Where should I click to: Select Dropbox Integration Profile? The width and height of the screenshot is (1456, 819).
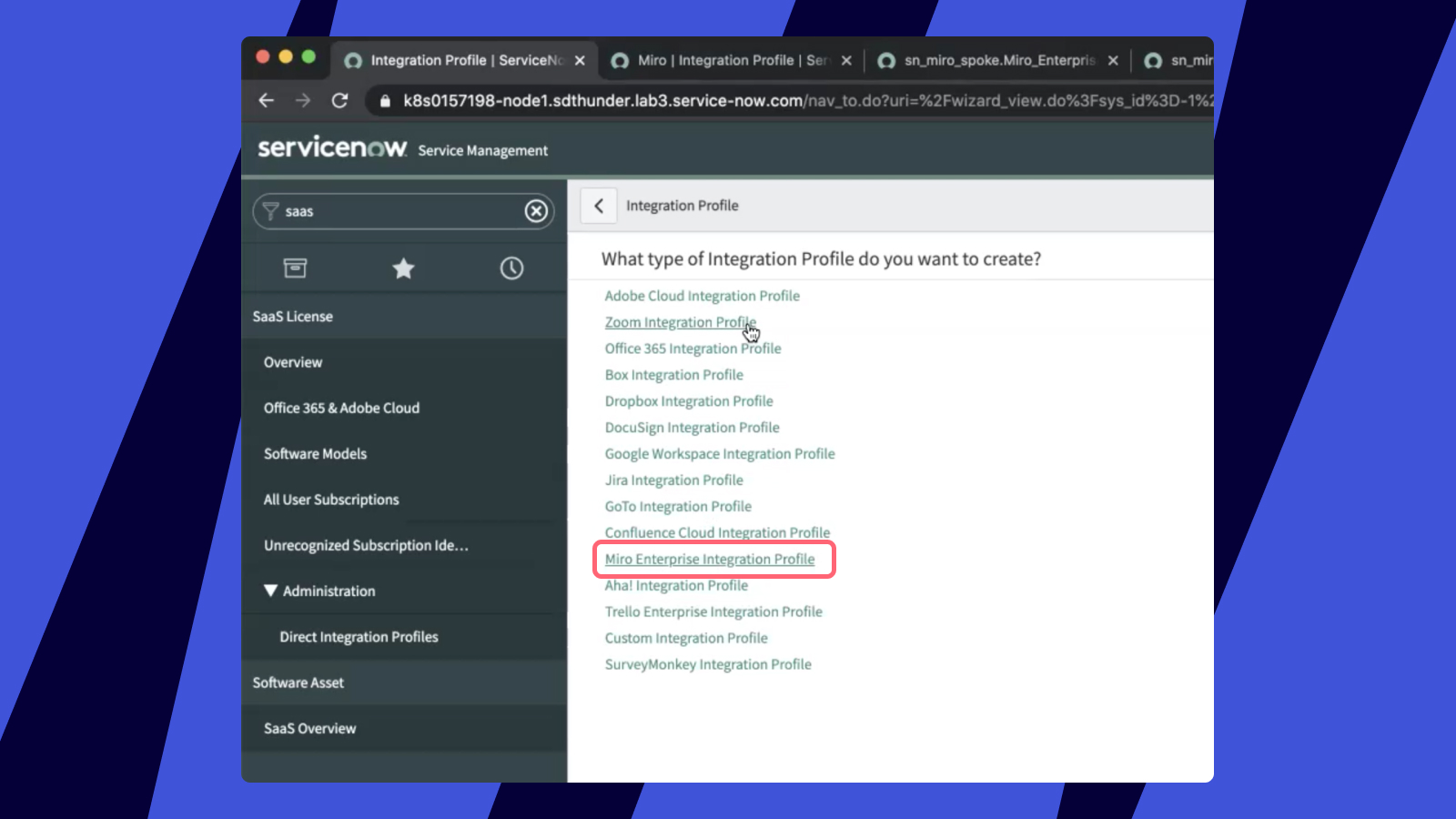coord(689,401)
